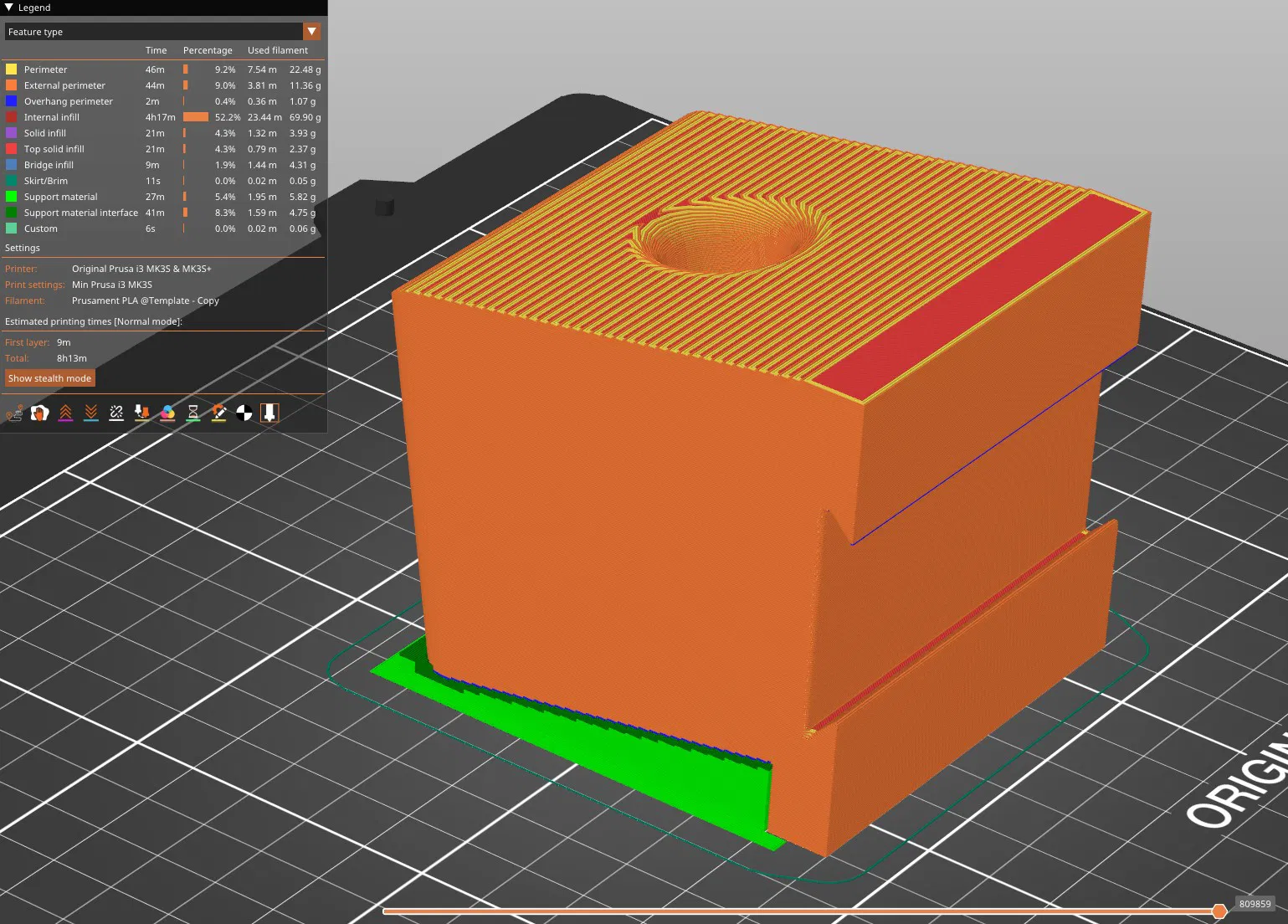1288x924 pixels.
Task: Toggle the Color changes icon
Action: (x=167, y=413)
